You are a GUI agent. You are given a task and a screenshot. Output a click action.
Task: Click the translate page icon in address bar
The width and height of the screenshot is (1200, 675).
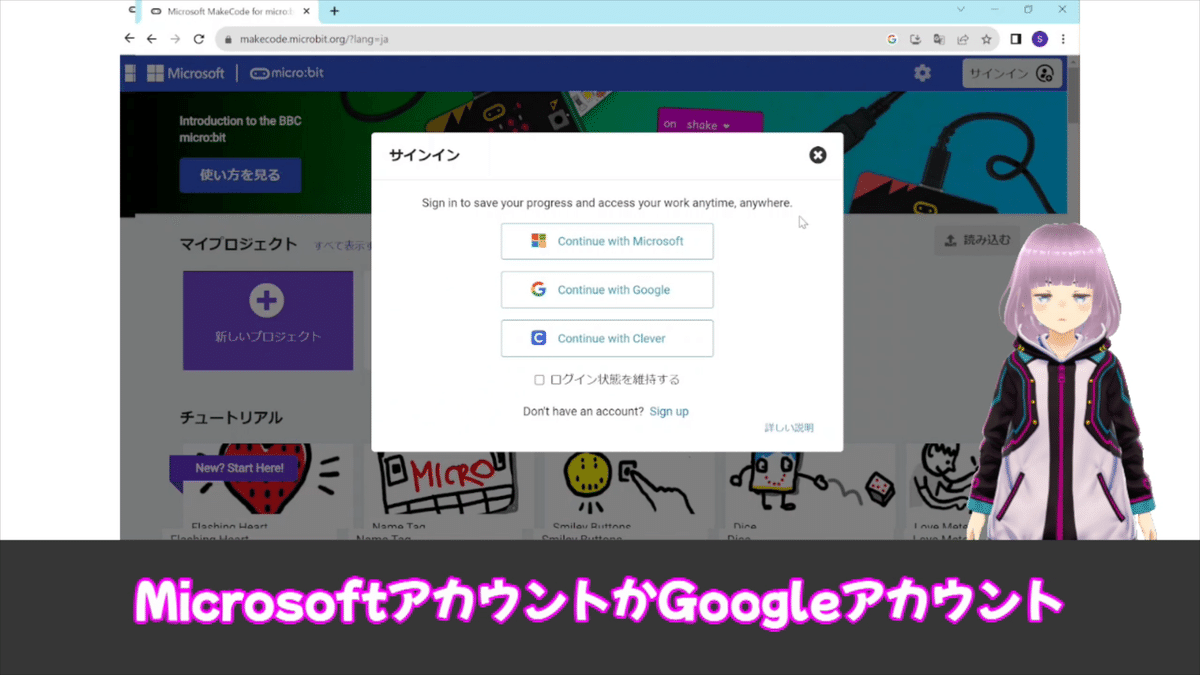click(x=939, y=39)
